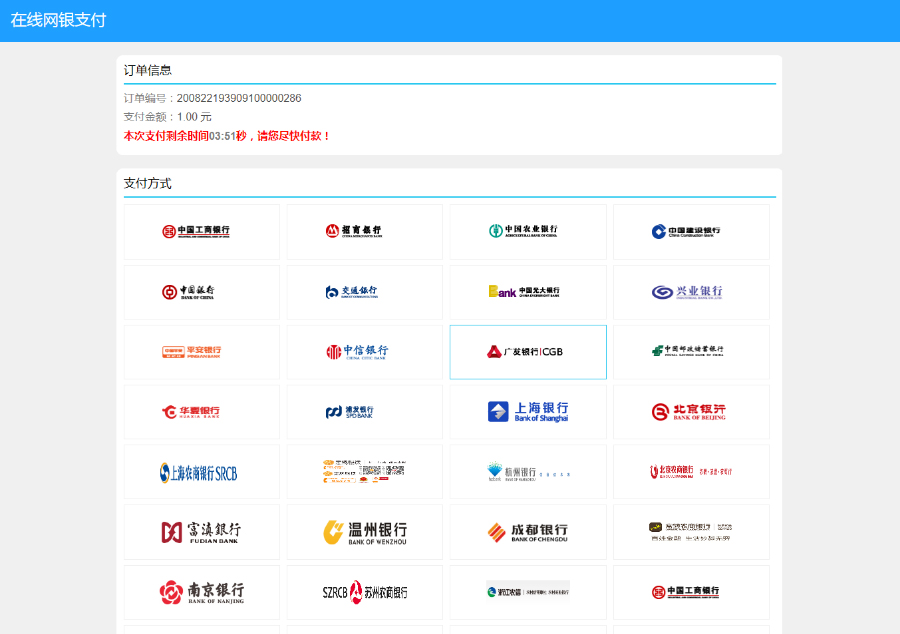Click the 在线网银支付 page title

click(x=58, y=20)
